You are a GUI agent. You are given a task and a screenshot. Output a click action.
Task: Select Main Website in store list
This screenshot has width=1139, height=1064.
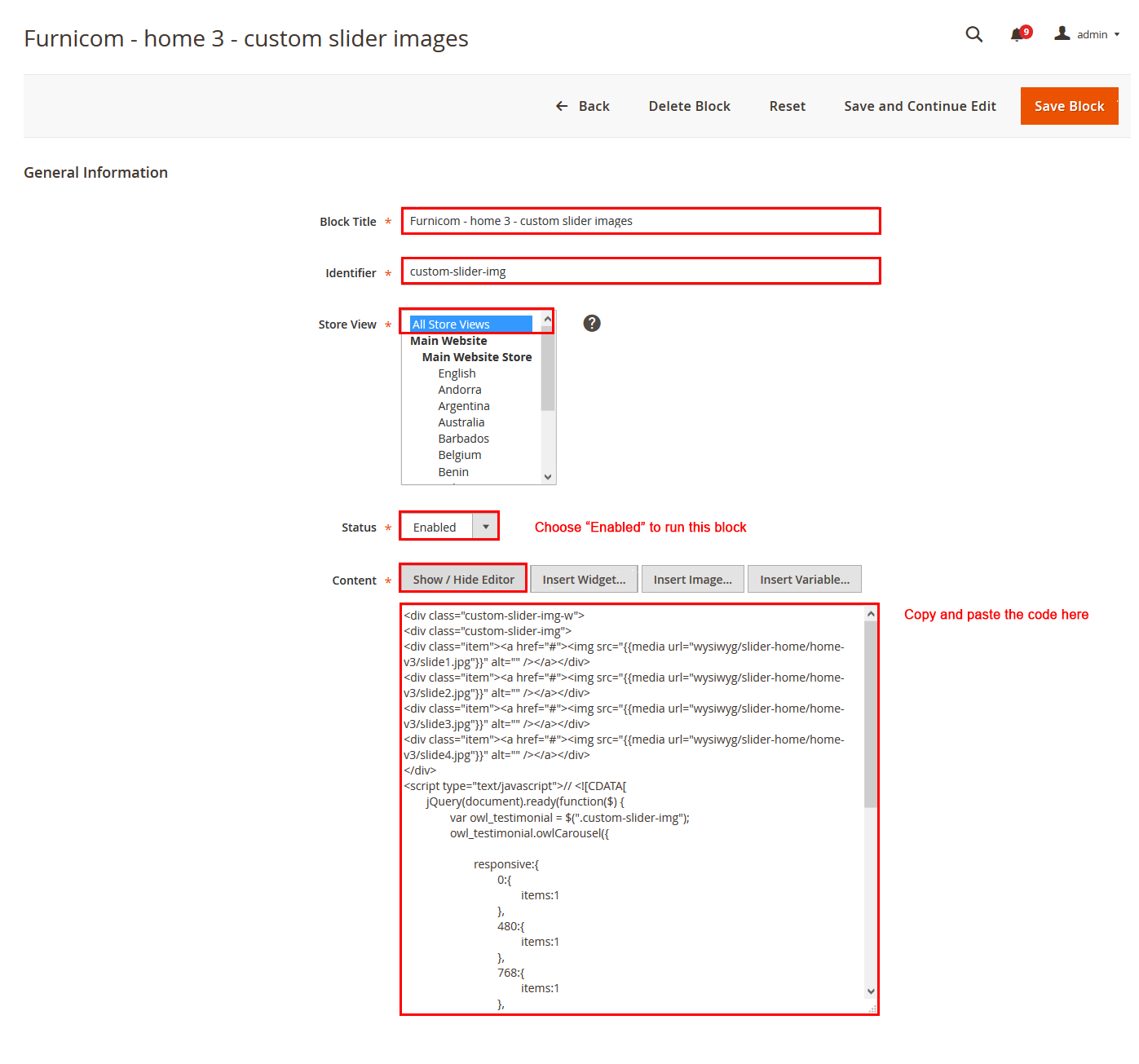tap(448, 341)
